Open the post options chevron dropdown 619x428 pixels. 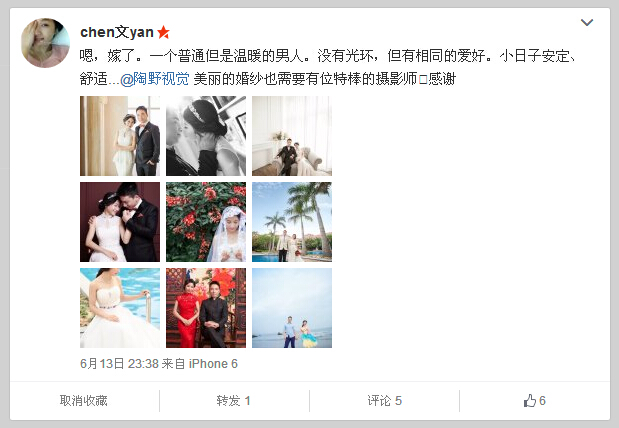pyautogui.click(x=587, y=23)
